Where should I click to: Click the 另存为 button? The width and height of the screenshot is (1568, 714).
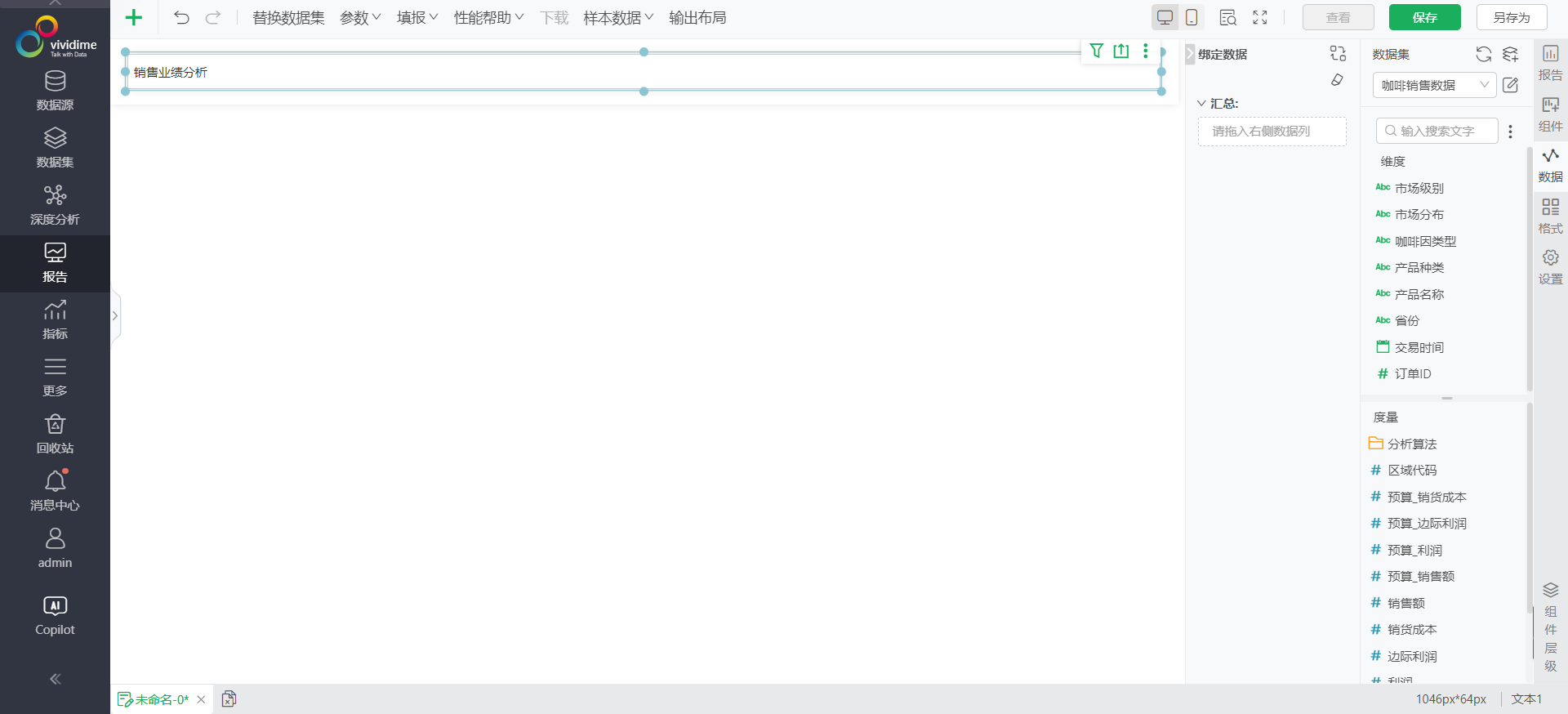pyautogui.click(x=1512, y=17)
